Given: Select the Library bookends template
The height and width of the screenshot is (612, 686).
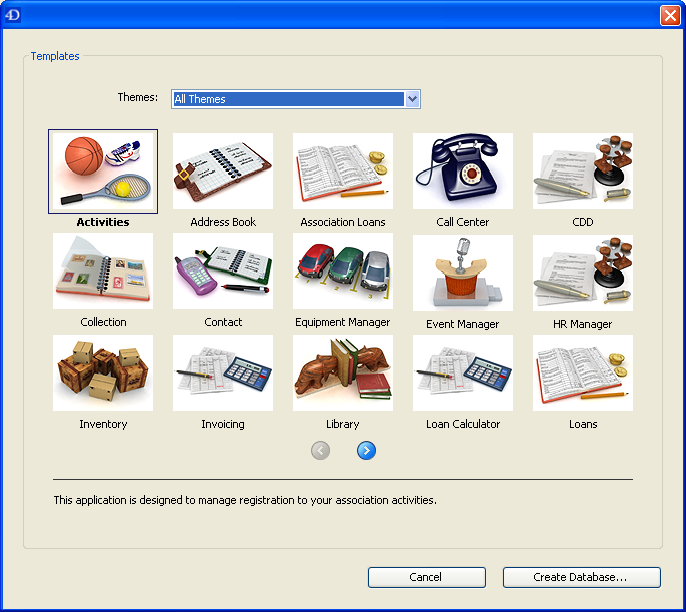Looking at the screenshot, I should coord(343,373).
